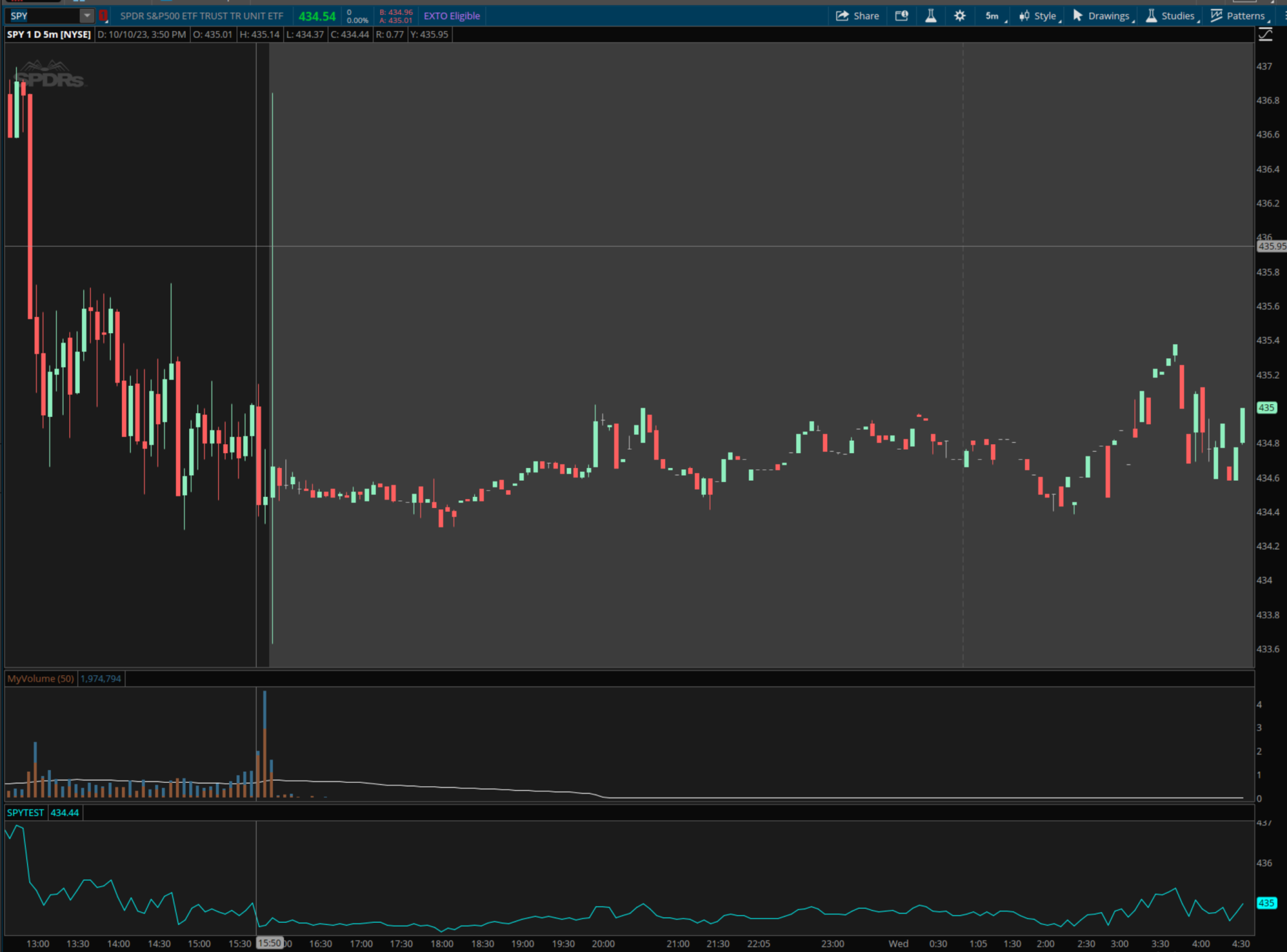1287x952 pixels.
Task: Click the price axis scale icon at top right
Action: pyautogui.click(x=1265, y=35)
